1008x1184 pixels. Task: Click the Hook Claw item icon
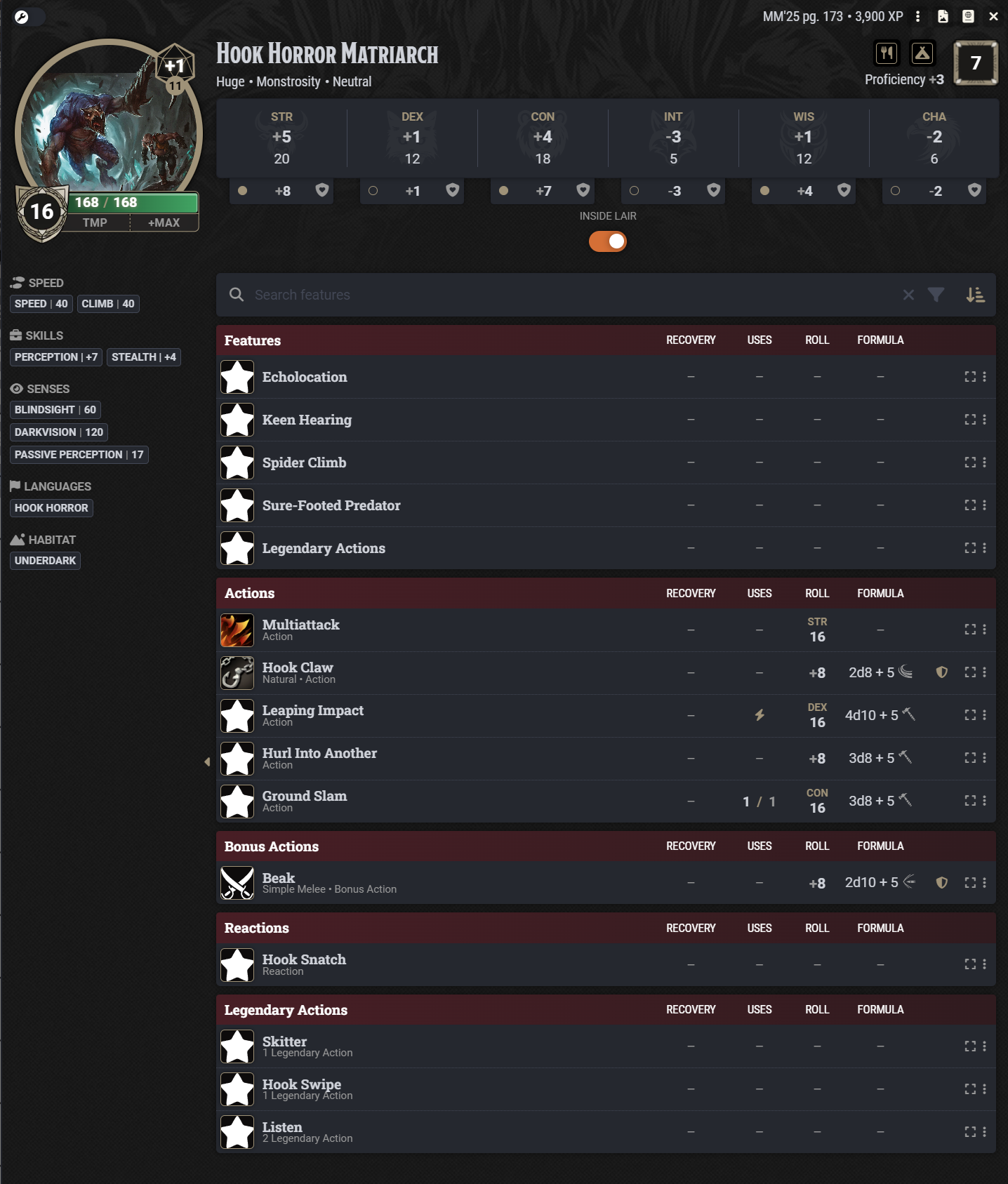pyautogui.click(x=237, y=673)
